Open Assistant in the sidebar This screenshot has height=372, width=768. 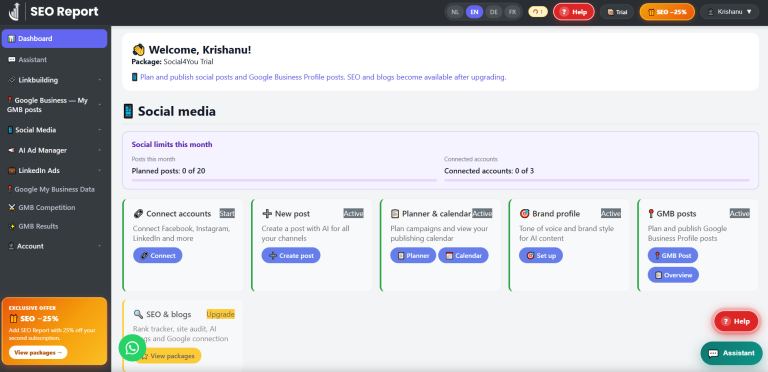click(54, 60)
